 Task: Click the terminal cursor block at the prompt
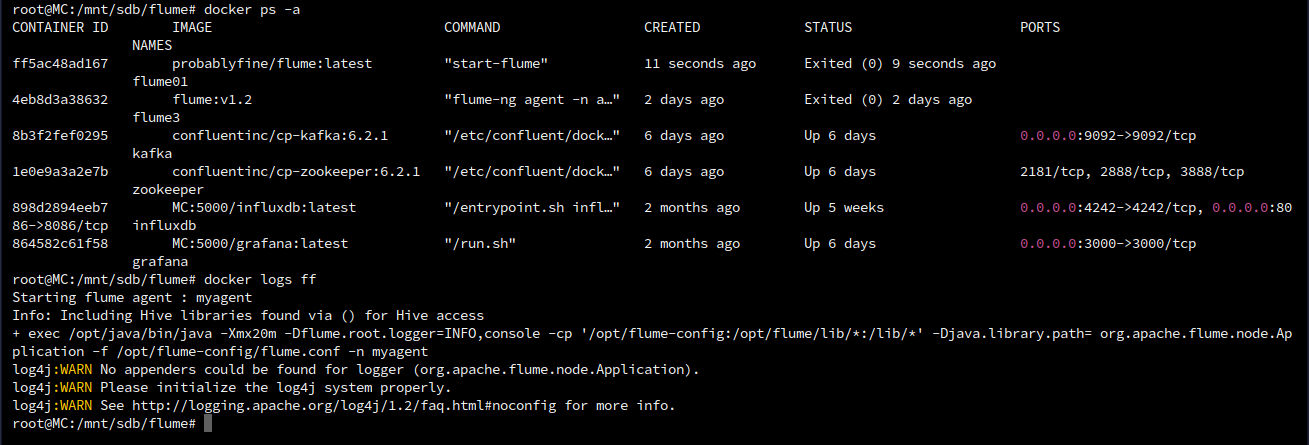208,424
